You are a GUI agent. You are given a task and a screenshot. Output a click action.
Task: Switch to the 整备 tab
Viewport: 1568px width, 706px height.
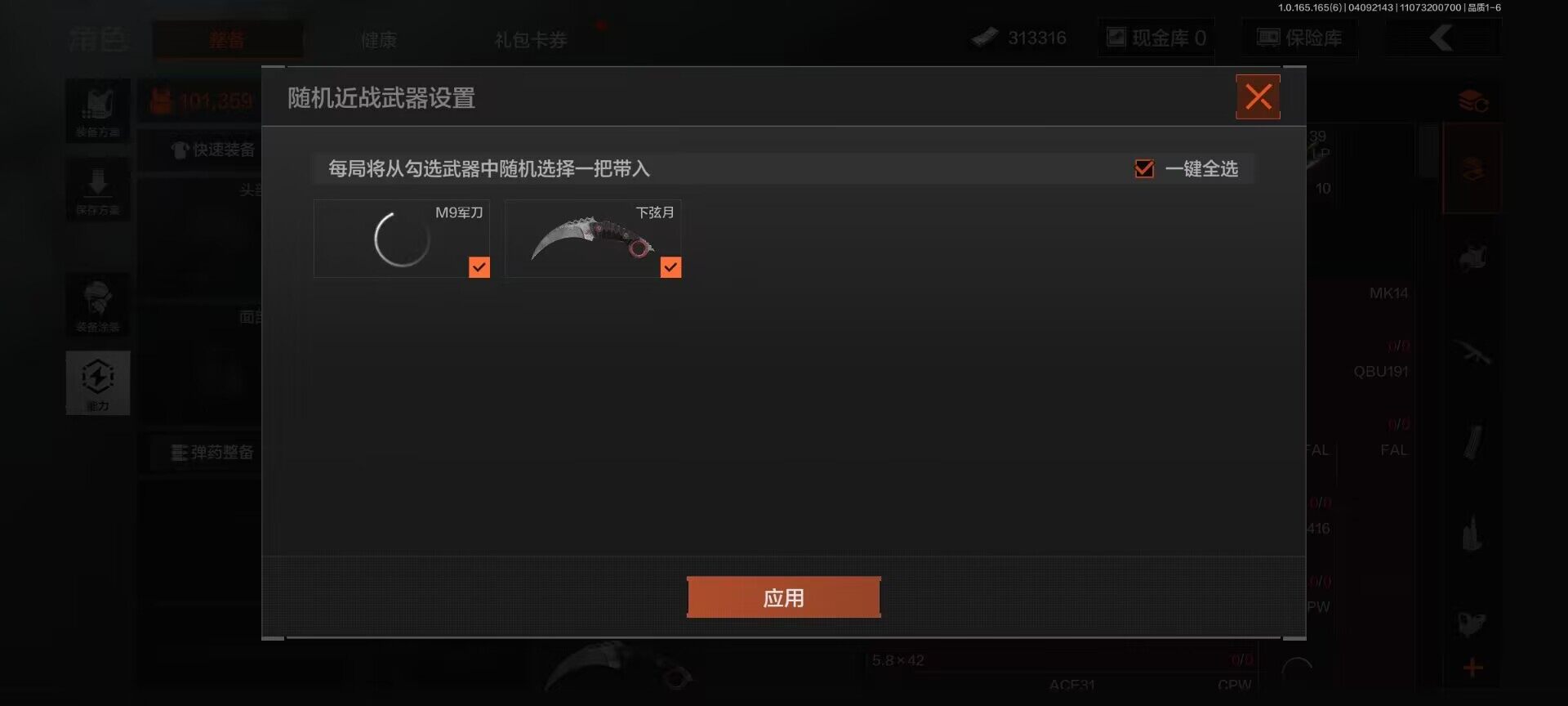(227, 40)
